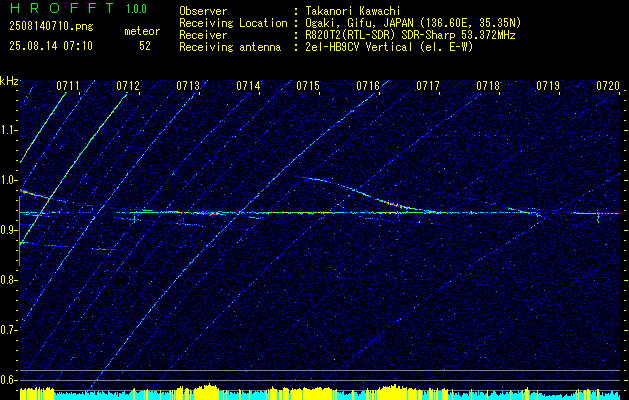Click time marker 0716
629x400 pixels.
(x=368, y=86)
